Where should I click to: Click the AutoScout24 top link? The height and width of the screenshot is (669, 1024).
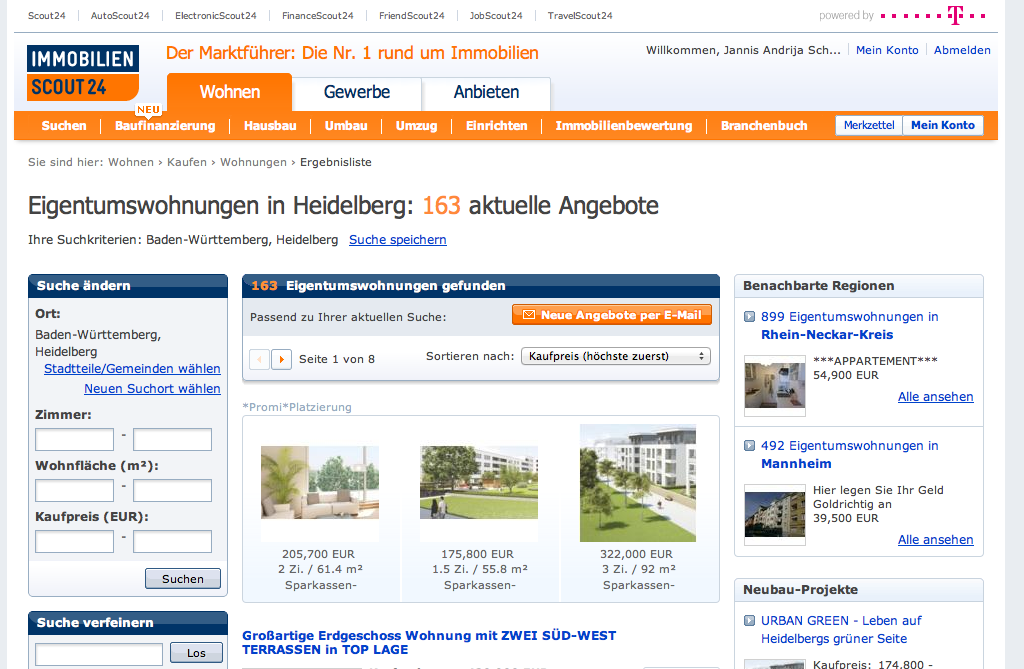[x=120, y=16]
